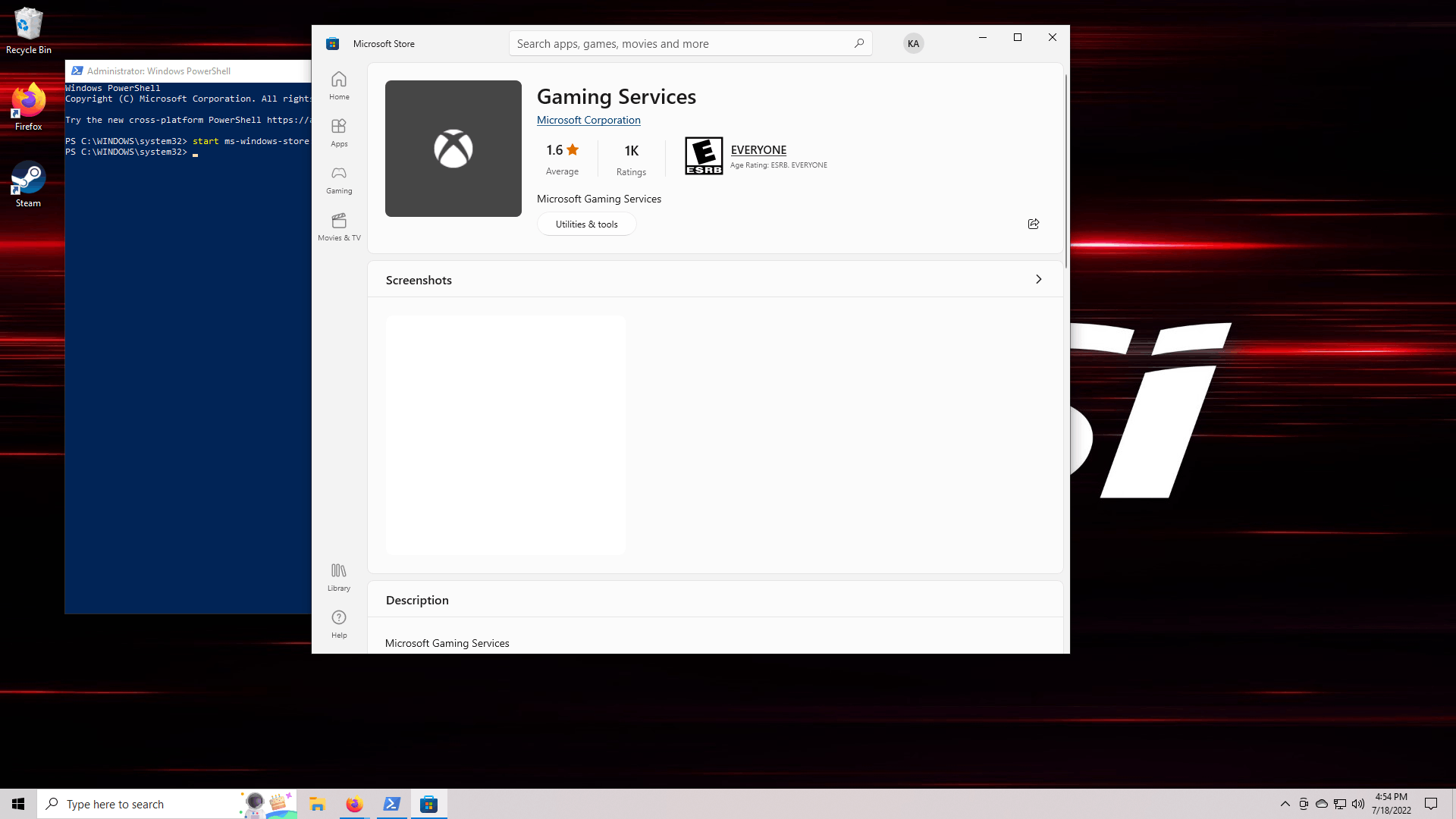Open the Apps section in sidebar
This screenshot has width=1456, height=819.
tap(339, 133)
